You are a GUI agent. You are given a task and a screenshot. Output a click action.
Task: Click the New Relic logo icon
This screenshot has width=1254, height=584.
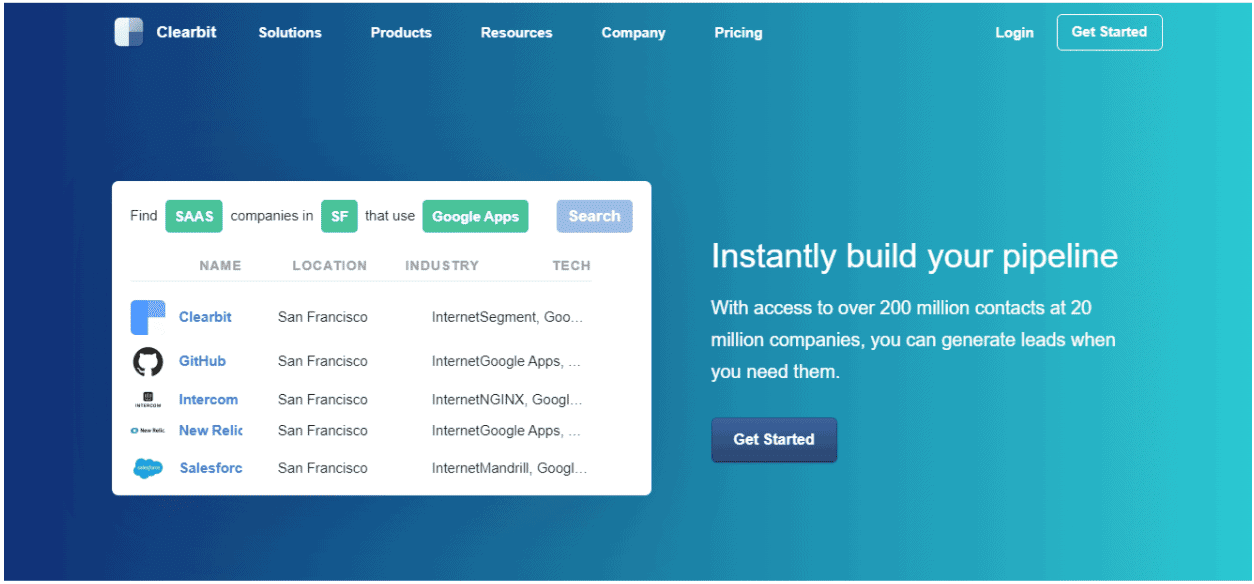(148, 431)
